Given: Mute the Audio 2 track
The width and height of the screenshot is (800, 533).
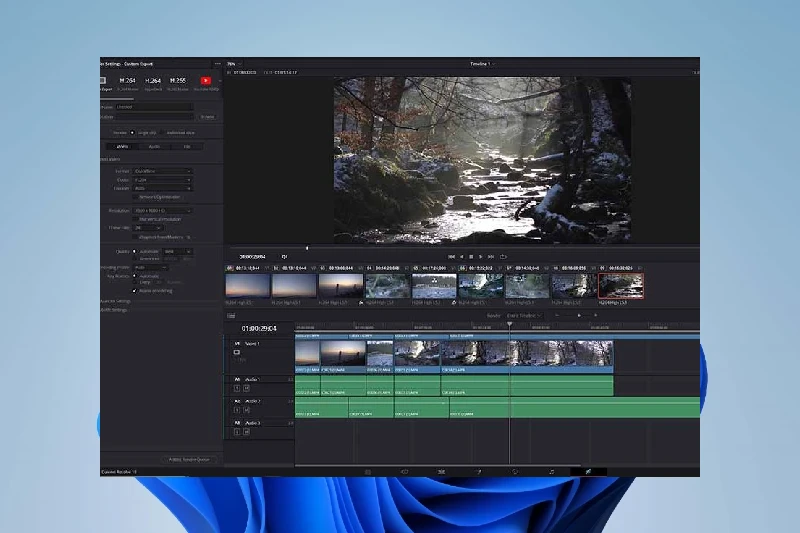Looking at the screenshot, I should pos(246,410).
